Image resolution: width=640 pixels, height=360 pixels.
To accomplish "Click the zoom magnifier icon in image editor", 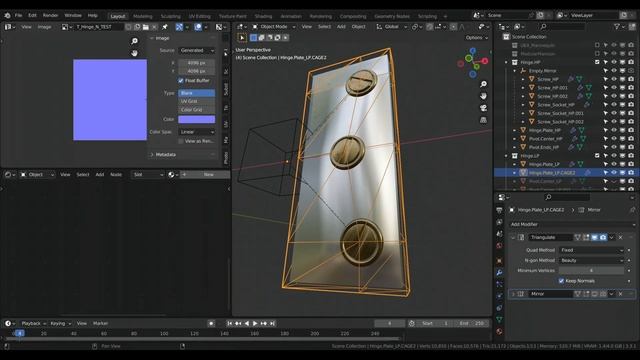I will pyautogui.click(x=134, y=41).
